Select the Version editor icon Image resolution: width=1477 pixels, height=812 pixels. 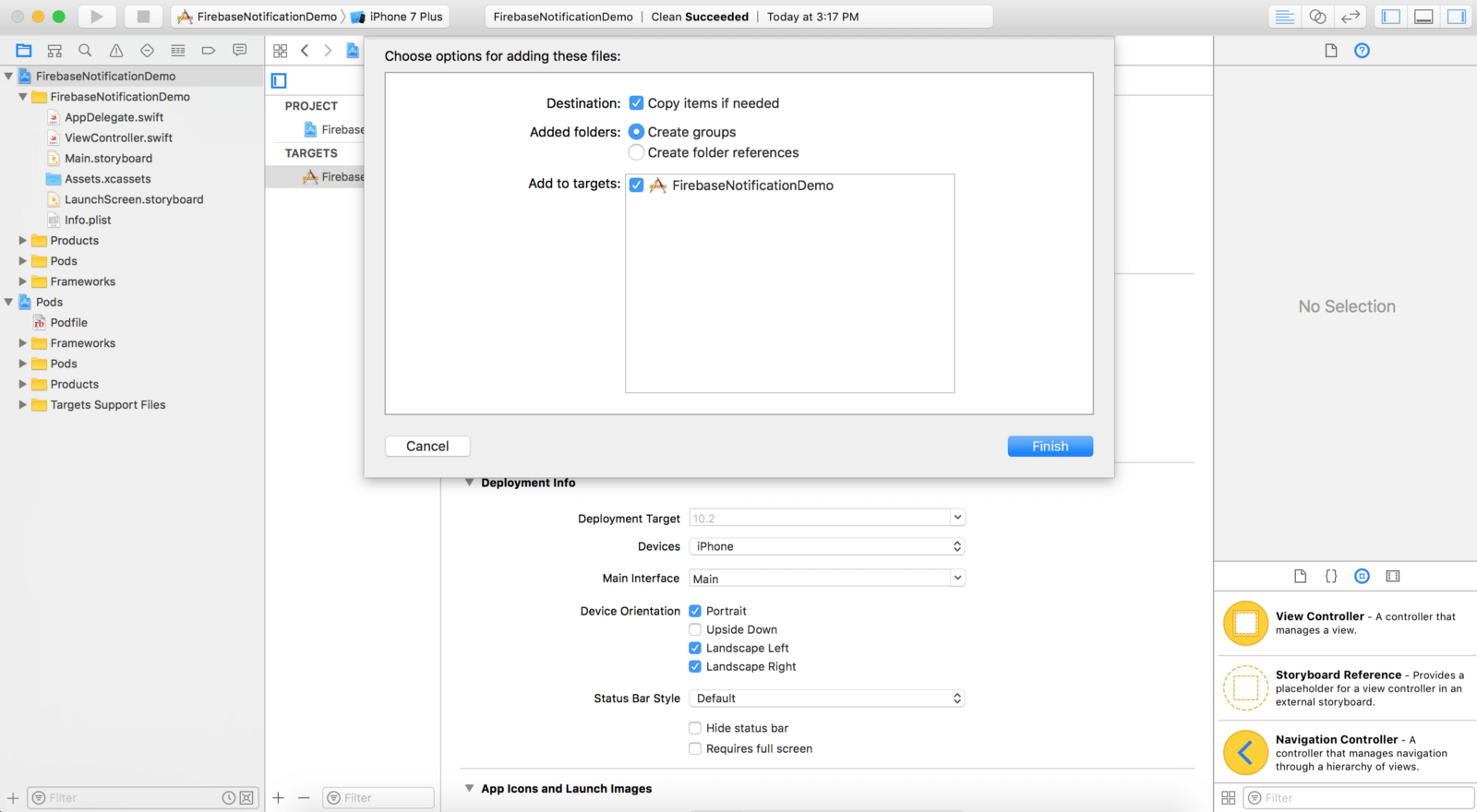[x=1351, y=17]
